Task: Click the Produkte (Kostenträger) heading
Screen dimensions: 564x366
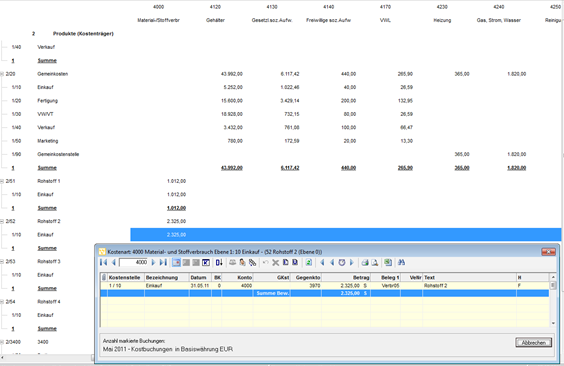Action: (83, 34)
